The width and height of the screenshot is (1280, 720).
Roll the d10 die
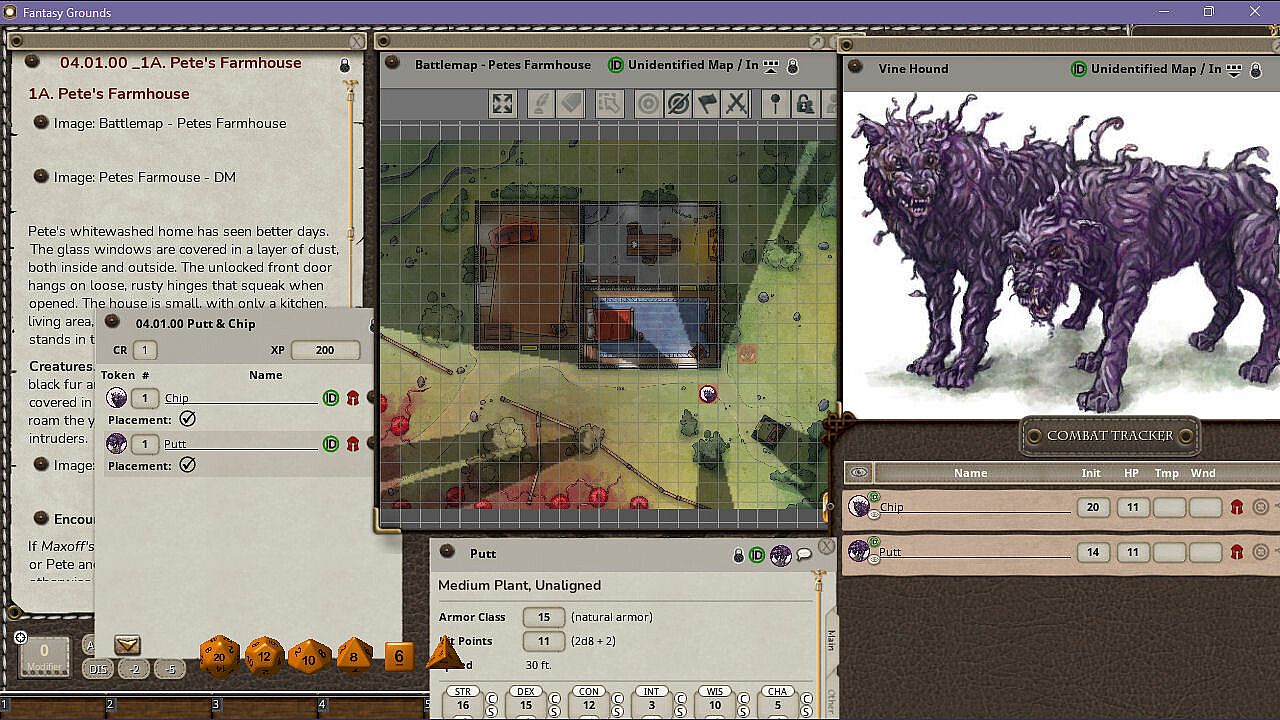pos(309,658)
